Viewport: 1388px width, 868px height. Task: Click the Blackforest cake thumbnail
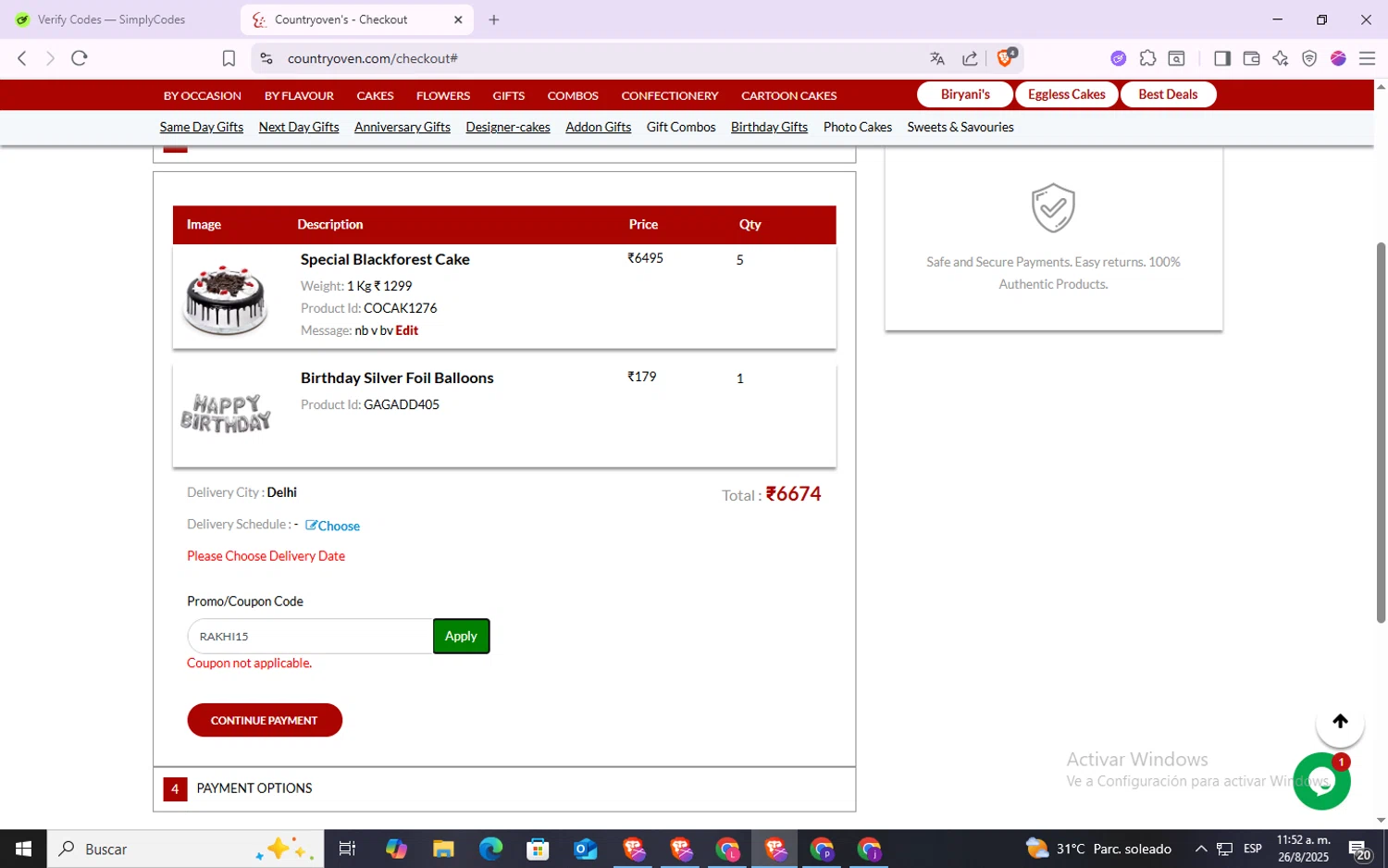click(226, 299)
